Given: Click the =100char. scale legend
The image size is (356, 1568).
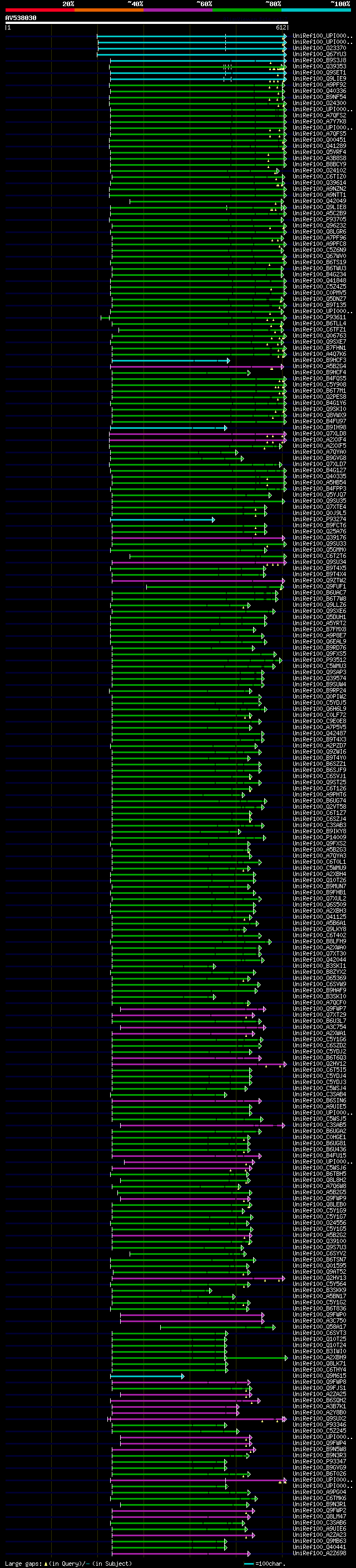Looking at the screenshot, I should coord(265,1564).
